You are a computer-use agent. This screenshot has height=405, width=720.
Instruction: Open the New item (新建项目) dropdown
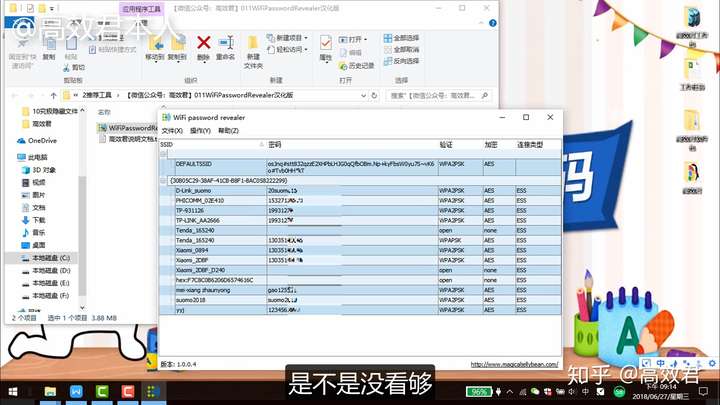288,38
